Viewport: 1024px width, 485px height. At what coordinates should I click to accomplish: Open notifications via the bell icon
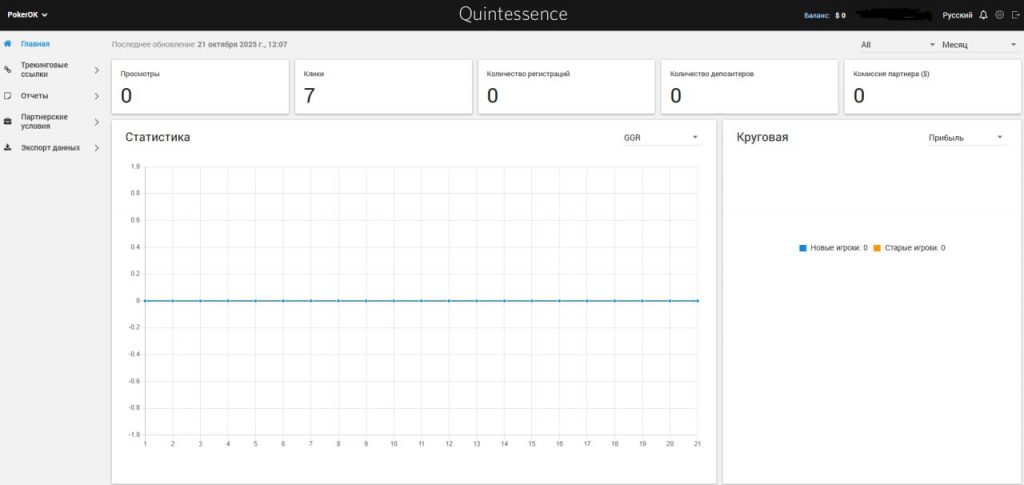point(983,15)
